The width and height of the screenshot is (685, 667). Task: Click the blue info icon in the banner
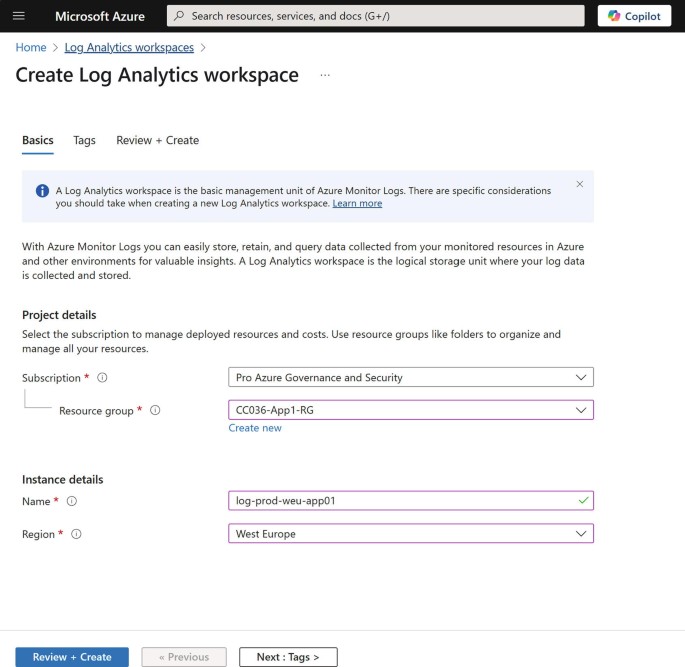(x=42, y=191)
